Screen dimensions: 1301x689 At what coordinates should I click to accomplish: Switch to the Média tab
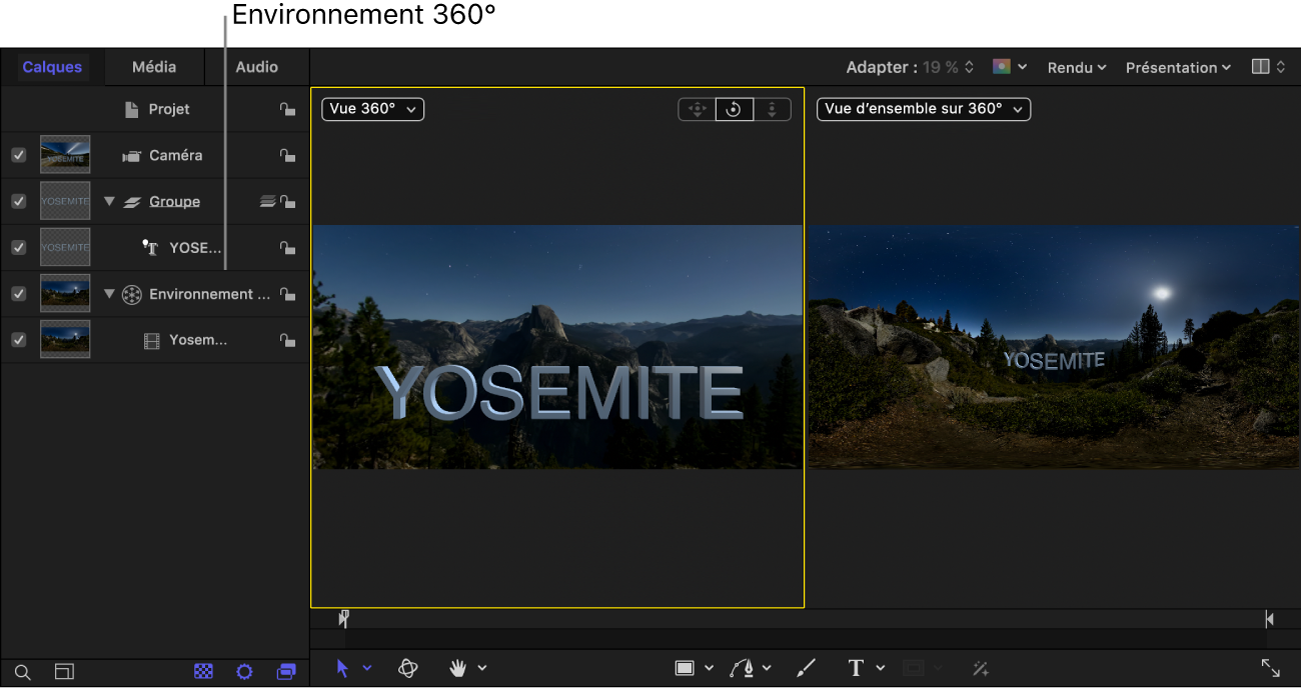[x=153, y=67]
